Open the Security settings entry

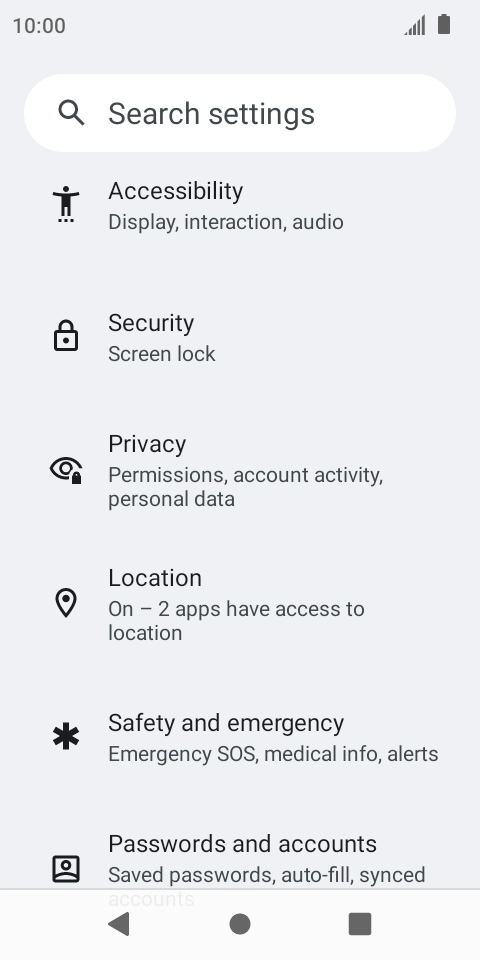coord(240,337)
